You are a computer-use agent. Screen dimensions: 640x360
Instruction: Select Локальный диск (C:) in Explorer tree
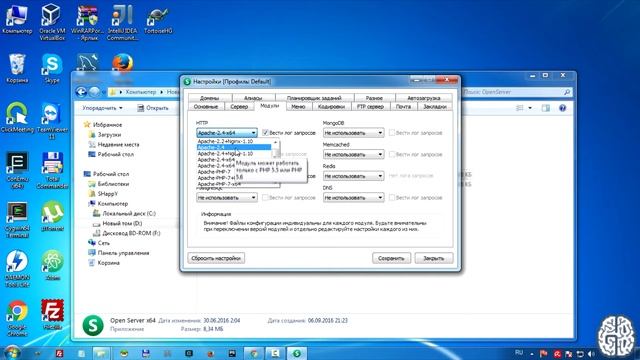[129, 213]
